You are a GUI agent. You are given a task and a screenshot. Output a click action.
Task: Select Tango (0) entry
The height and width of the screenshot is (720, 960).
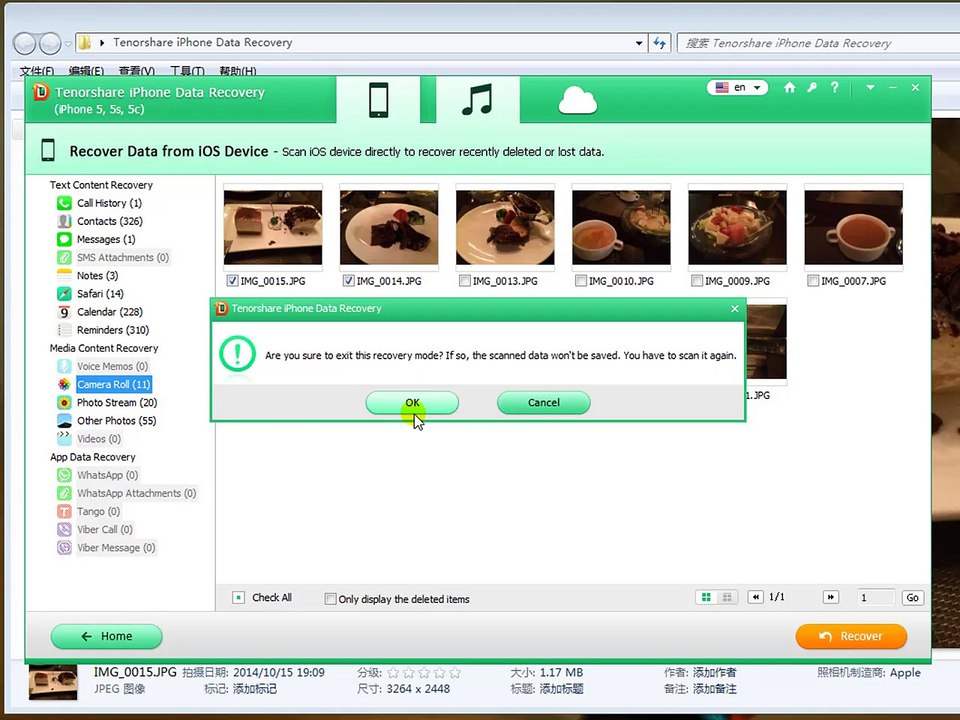click(98, 511)
